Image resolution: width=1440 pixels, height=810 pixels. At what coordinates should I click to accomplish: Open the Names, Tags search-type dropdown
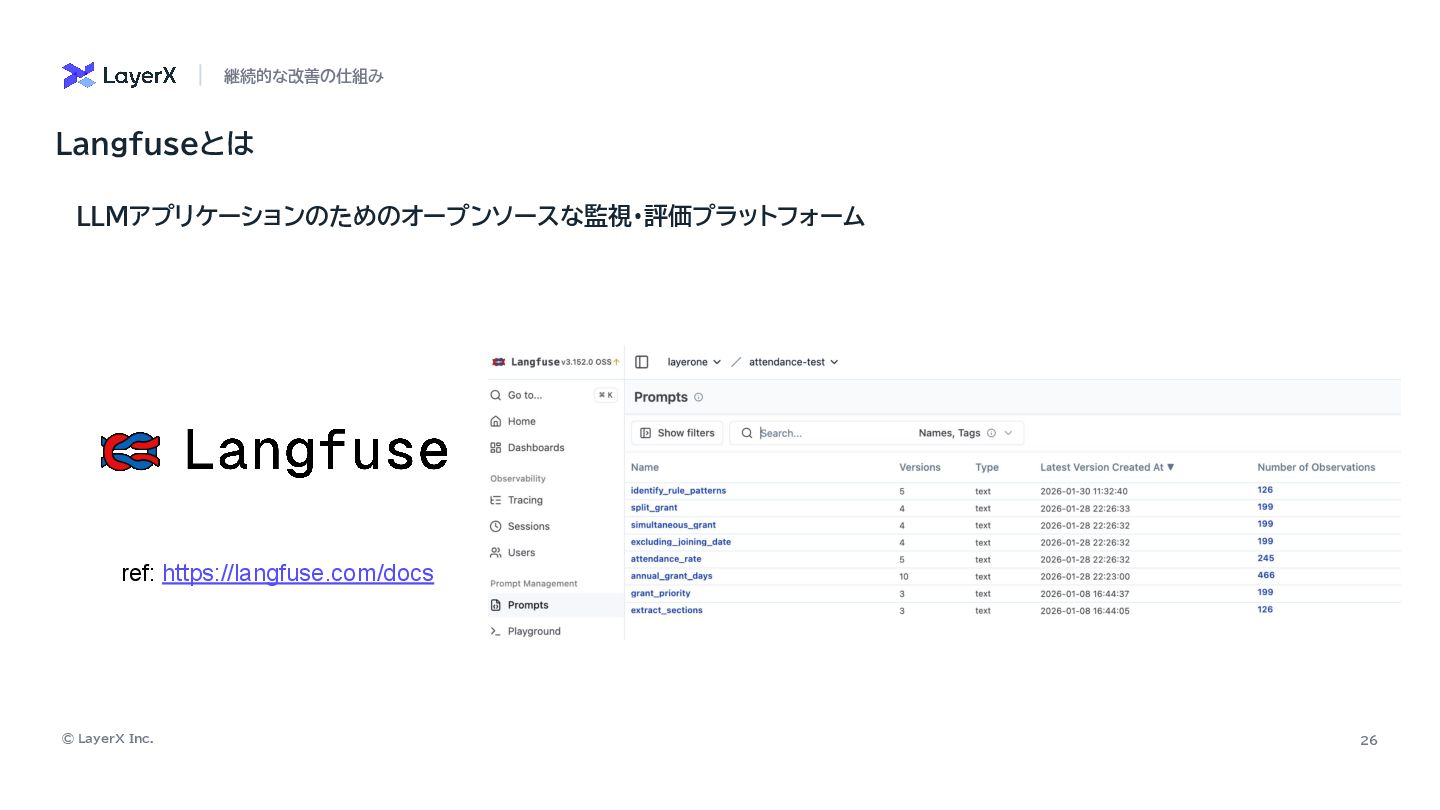point(966,433)
